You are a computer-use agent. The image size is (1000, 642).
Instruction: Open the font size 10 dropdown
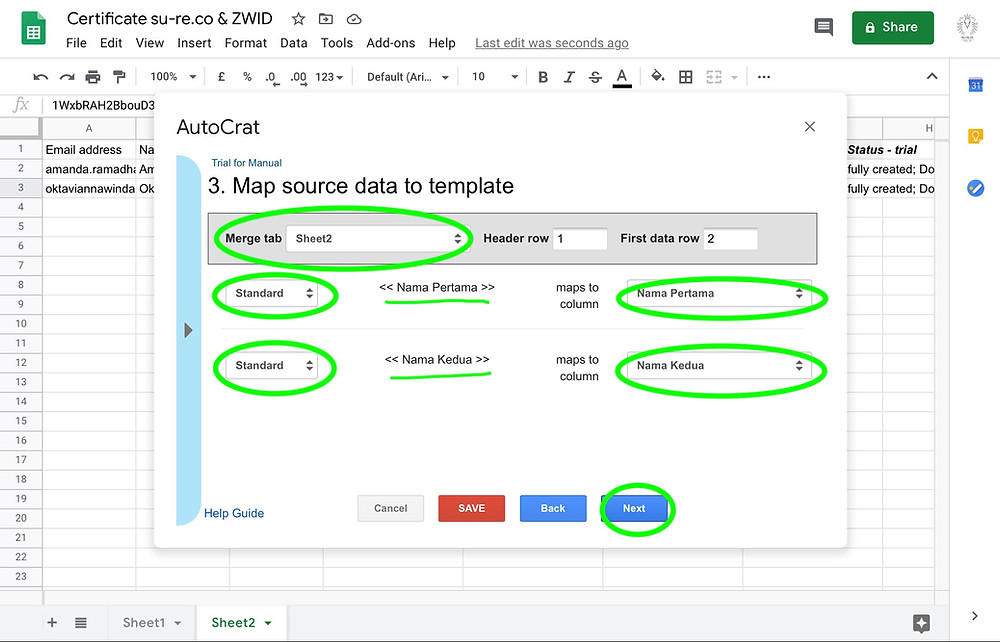pos(495,77)
